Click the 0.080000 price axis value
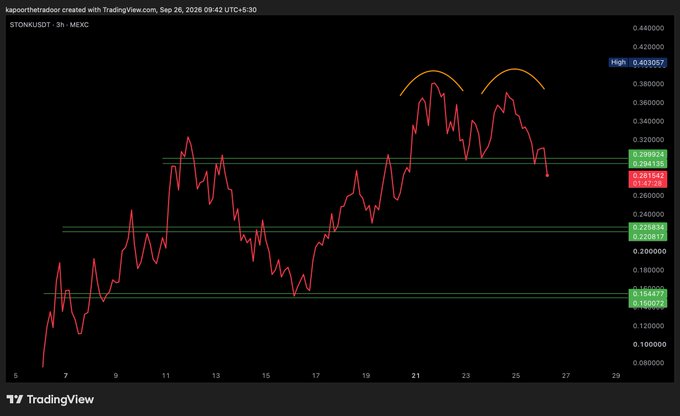 pyautogui.click(x=648, y=363)
